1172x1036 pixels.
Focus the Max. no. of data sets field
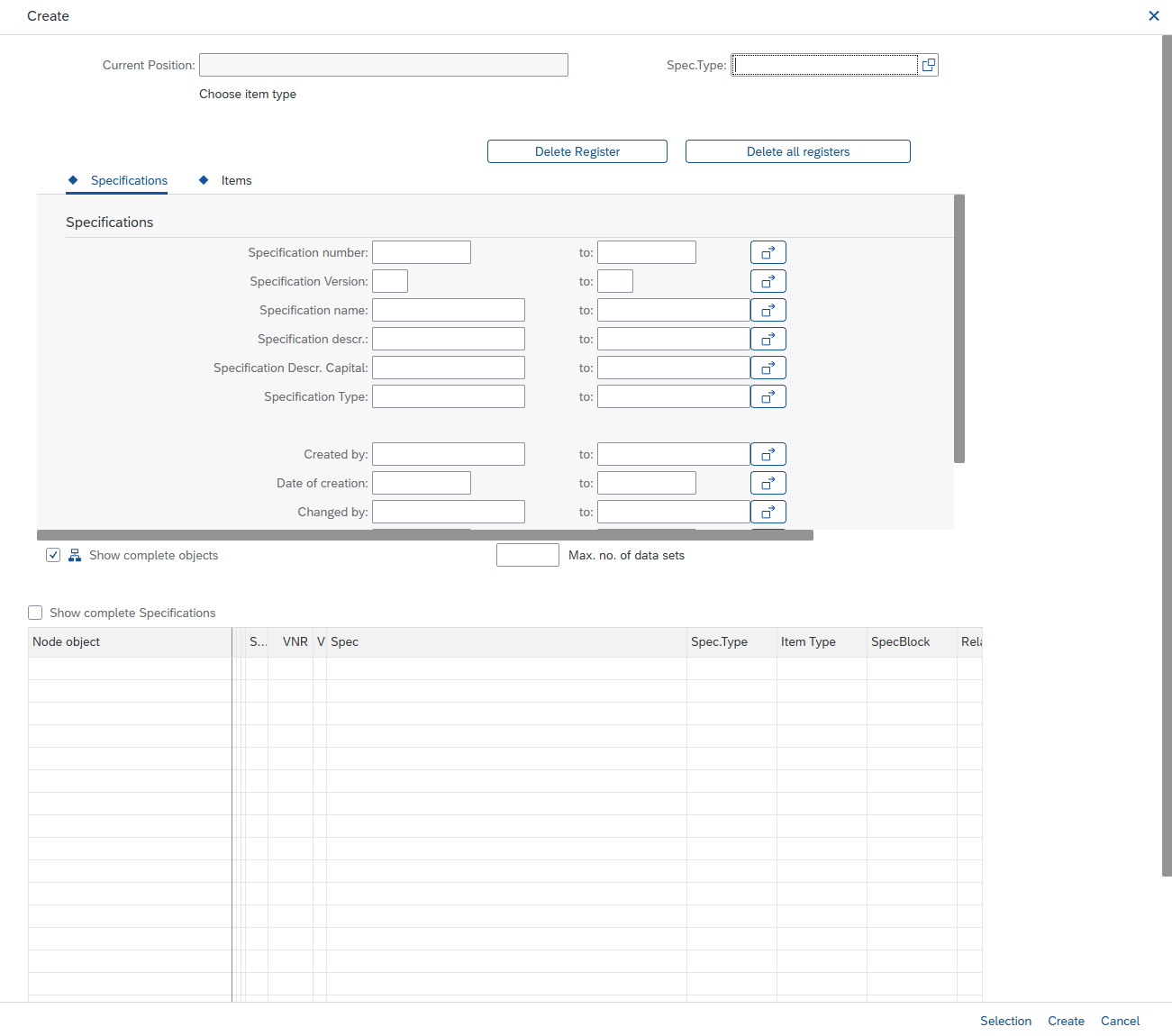pos(527,555)
